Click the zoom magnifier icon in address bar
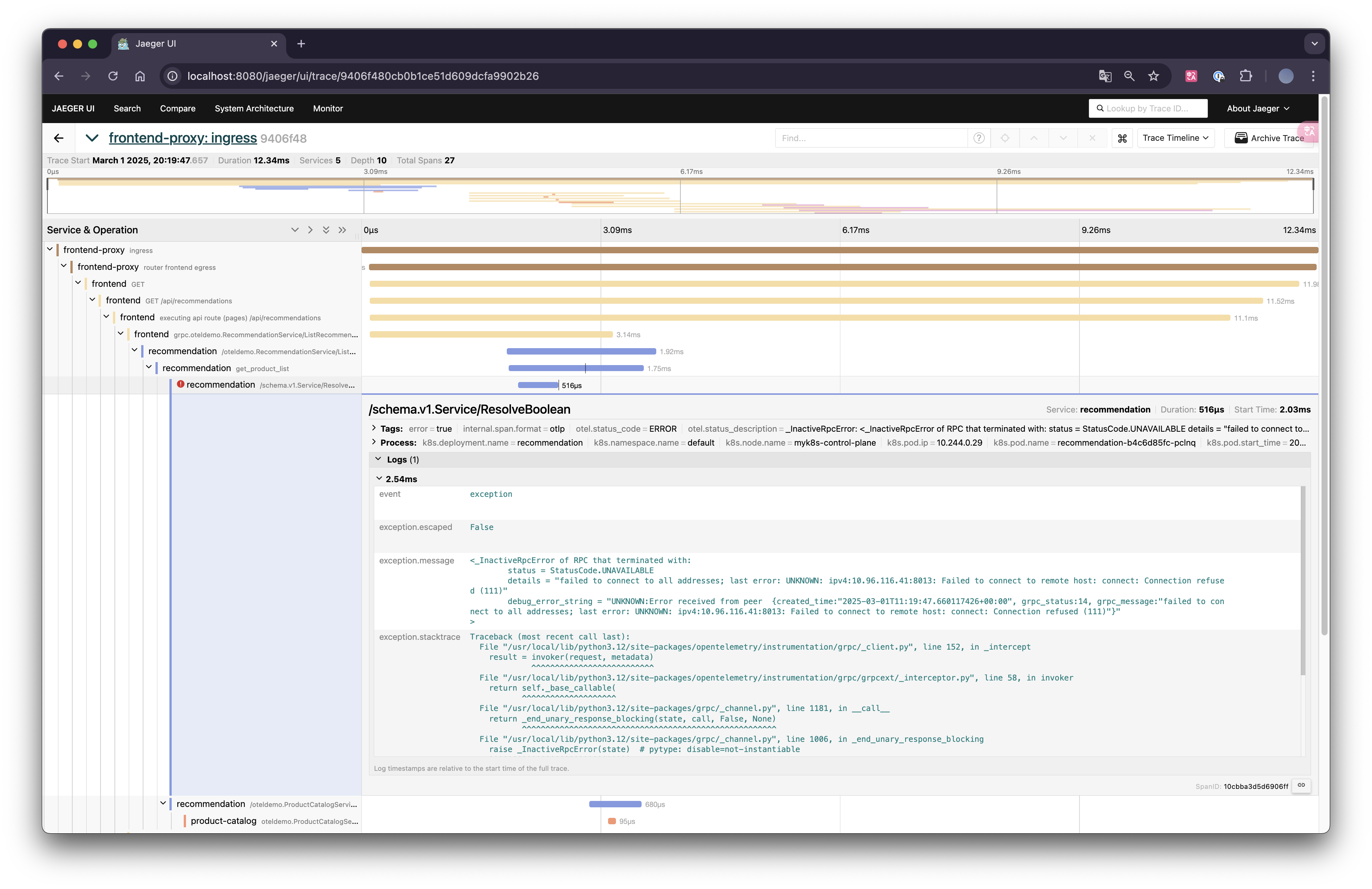1372x889 pixels. [x=1129, y=76]
